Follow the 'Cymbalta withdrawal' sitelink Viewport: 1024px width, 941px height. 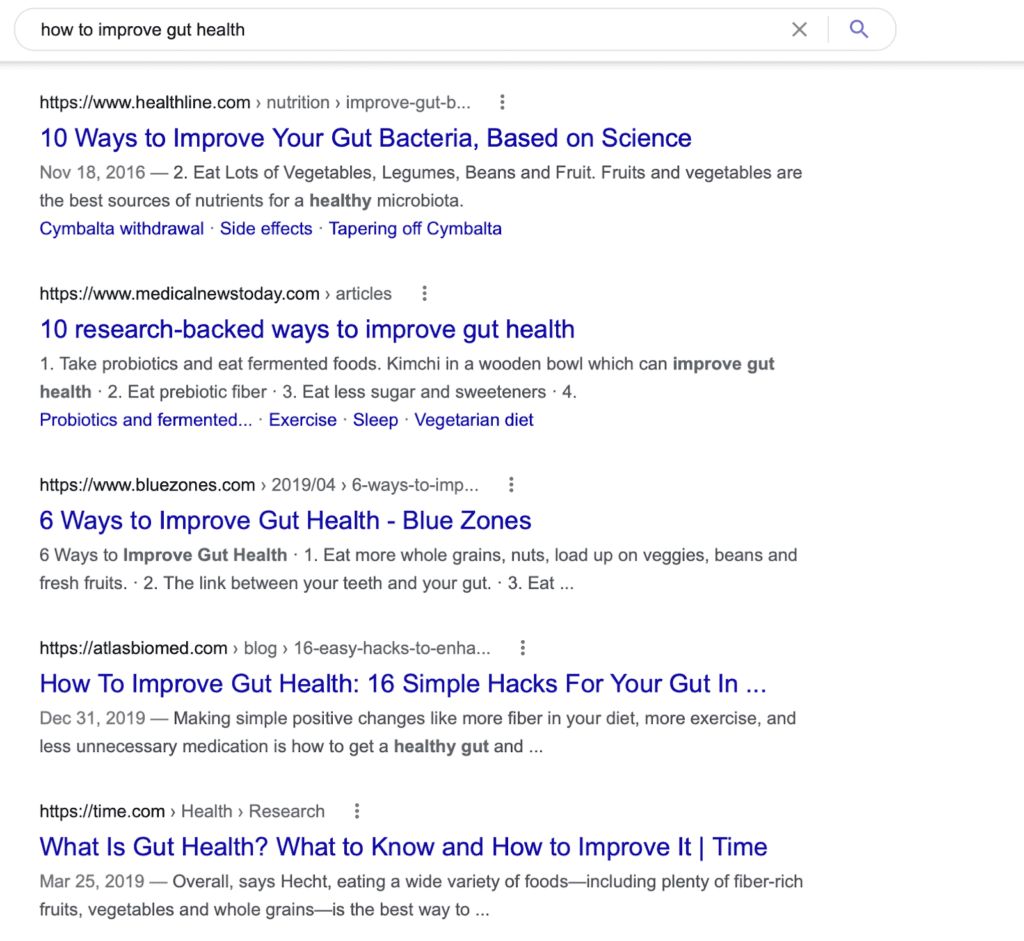[121, 229]
